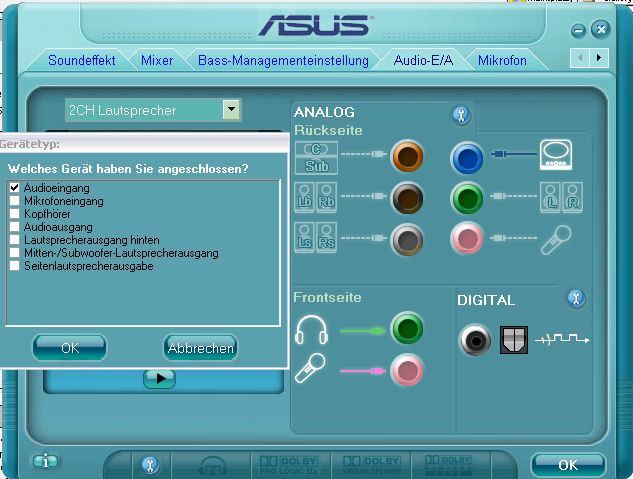Click the green front-speaker rear jack
The image size is (633, 479).
pyautogui.click(x=467, y=198)
